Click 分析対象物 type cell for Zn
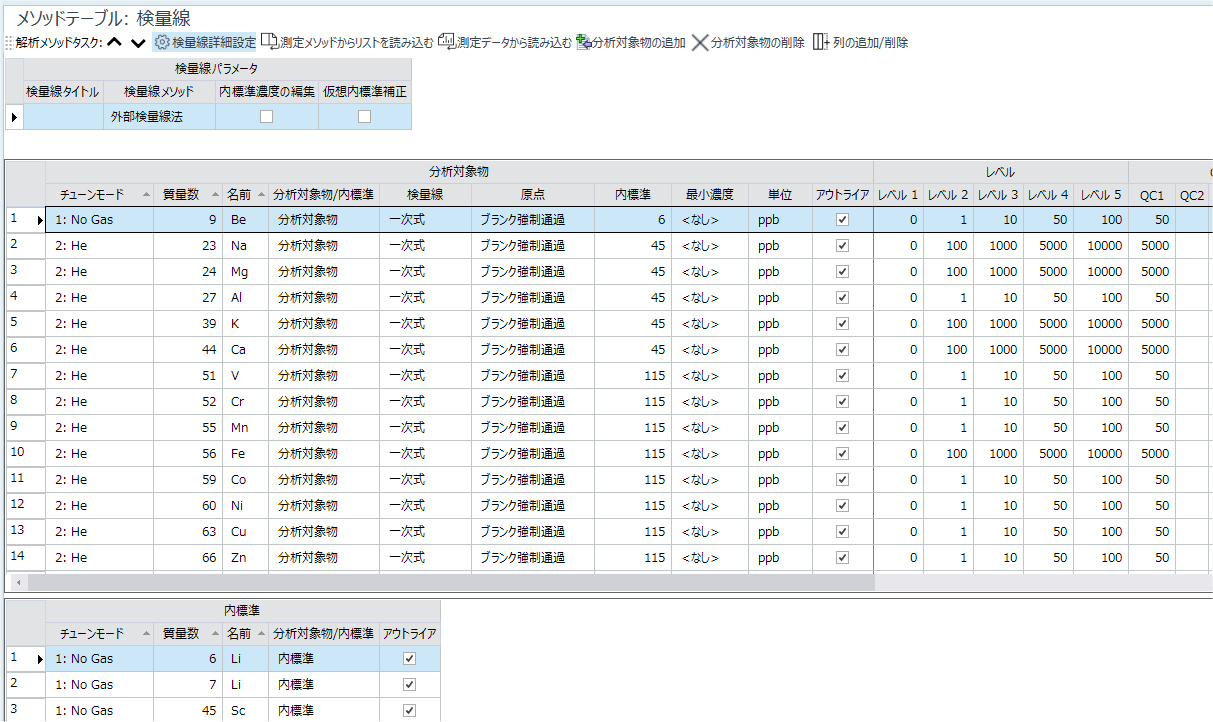This screenshot has height=722, width=1213. pos(325,558)
